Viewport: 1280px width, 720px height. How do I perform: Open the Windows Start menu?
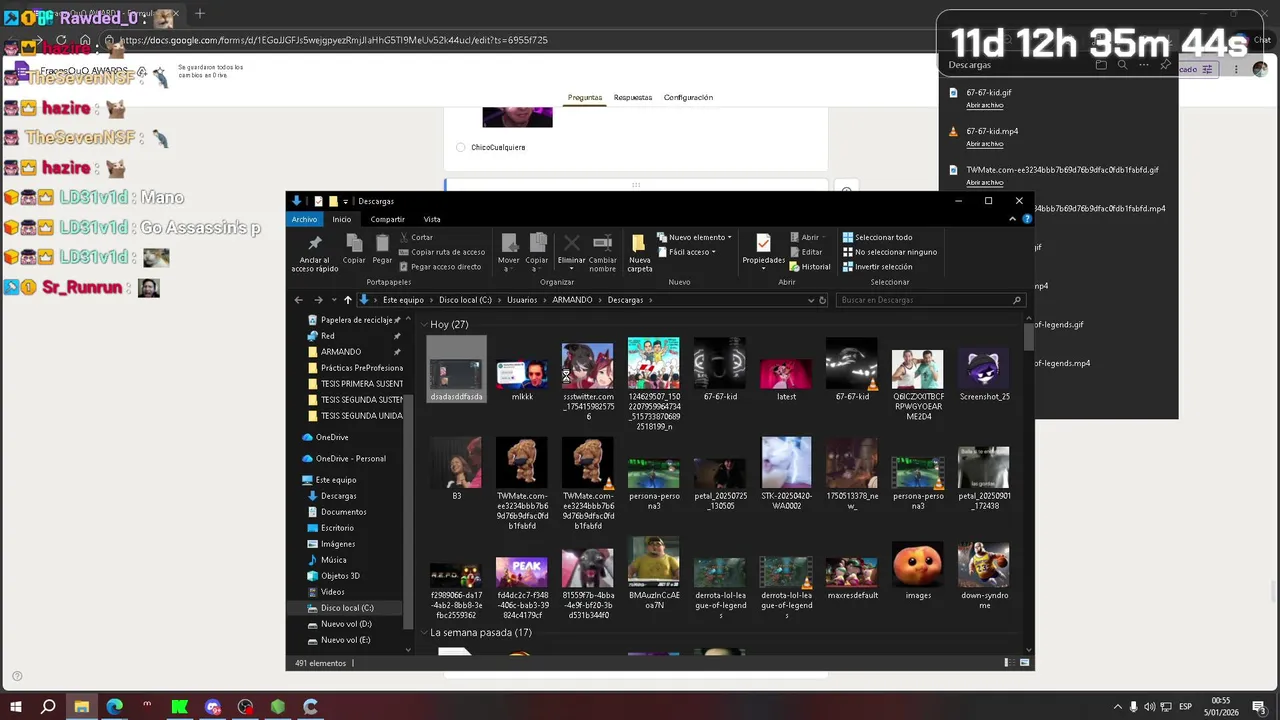15,707
